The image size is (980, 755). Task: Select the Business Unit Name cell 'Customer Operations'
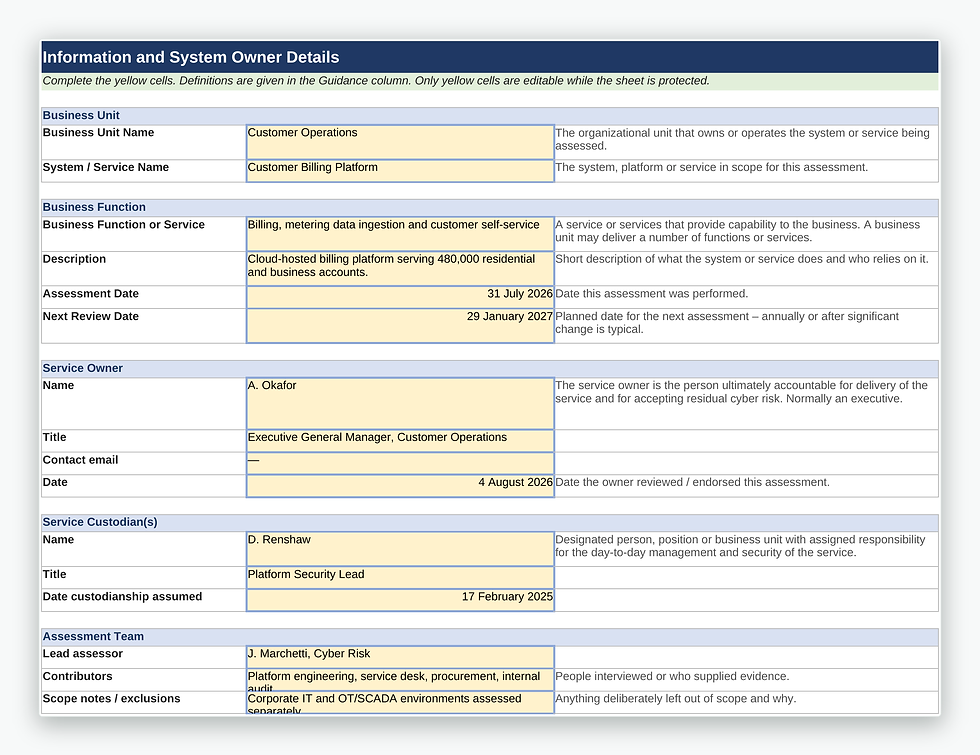[x=400, y=142]
